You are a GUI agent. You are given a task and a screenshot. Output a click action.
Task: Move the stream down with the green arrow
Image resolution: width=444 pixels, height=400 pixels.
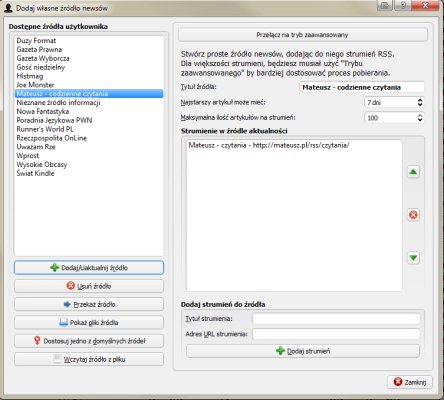pyautogui.click(x=413, y=258)
